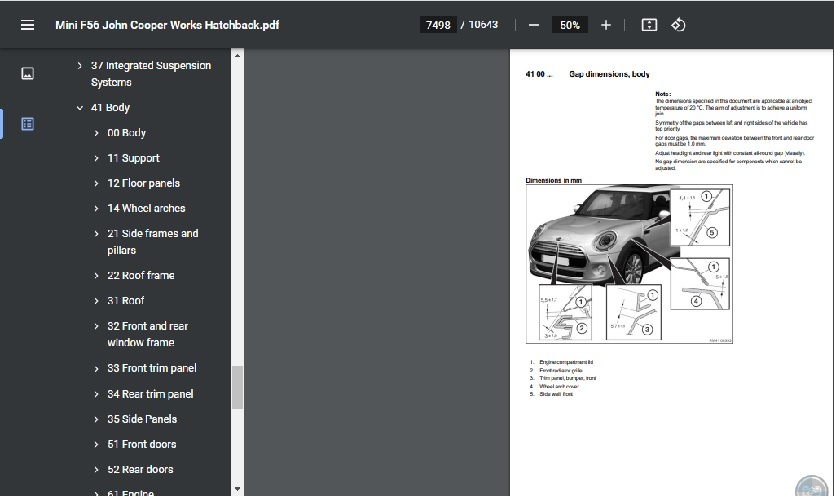Screen dimensions: 834x496
Task: Expand the 34 Rear trim panel chevron
Action: coord(96,394)
